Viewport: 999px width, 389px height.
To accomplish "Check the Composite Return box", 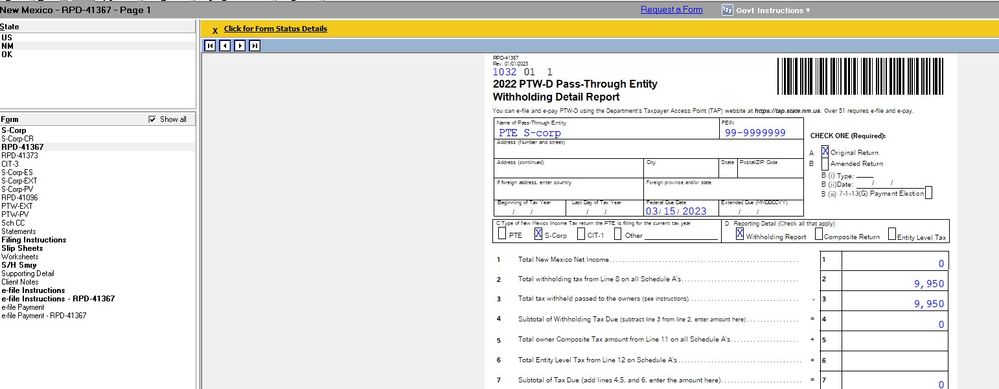I will tap(819, 234).
